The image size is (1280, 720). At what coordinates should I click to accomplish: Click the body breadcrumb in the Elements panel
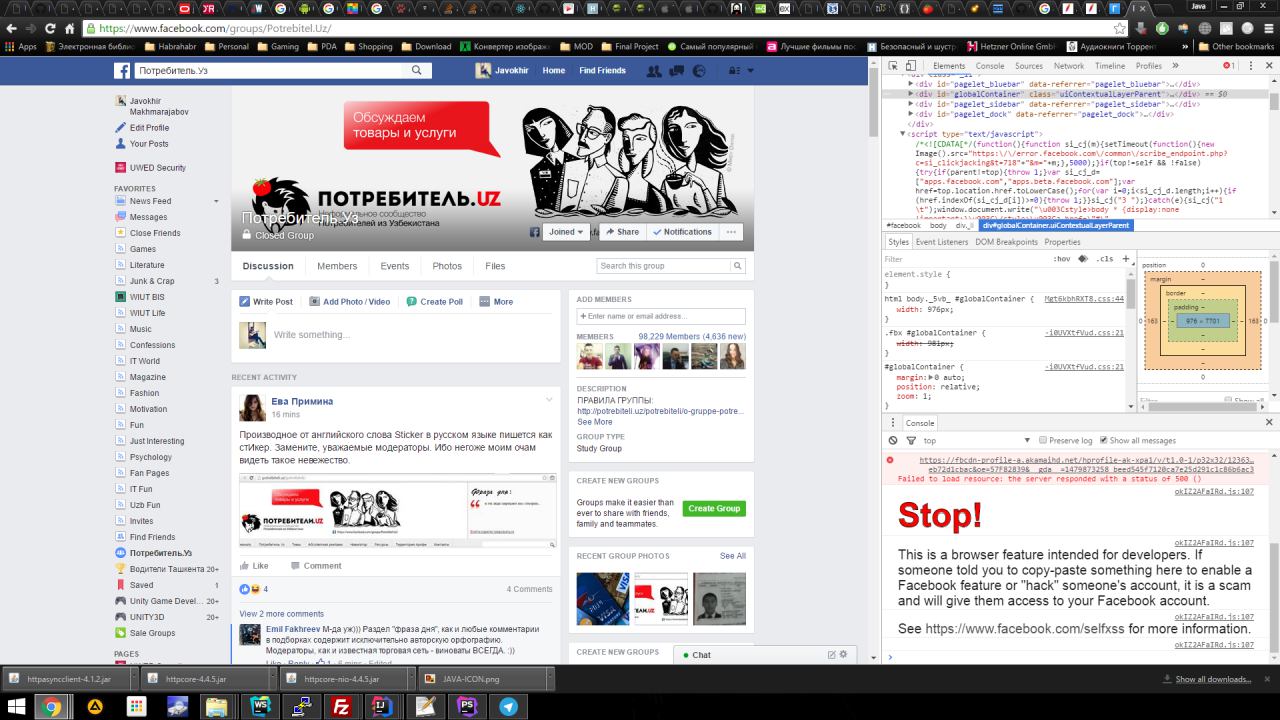pyautogui.click(x=938, y=226)
